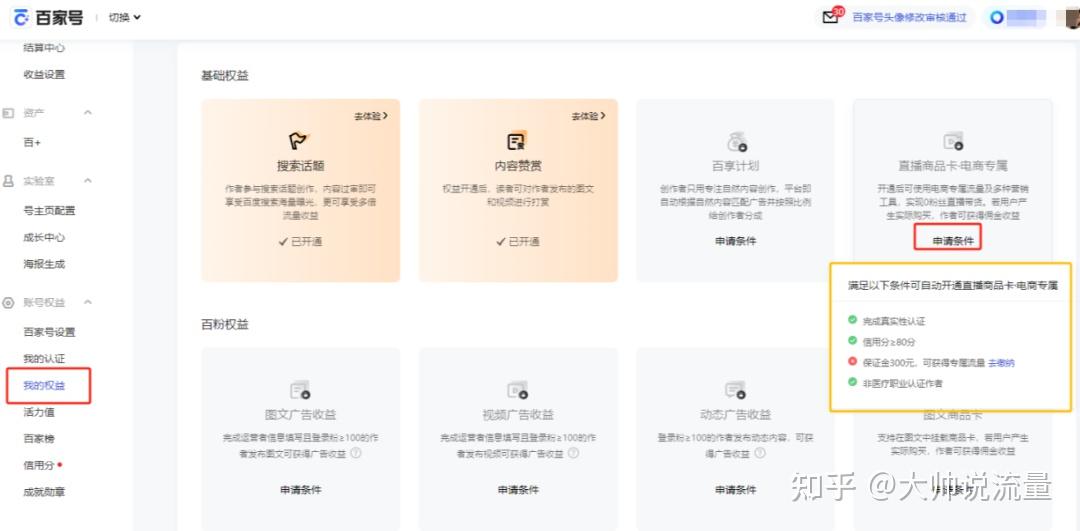The height and width of the screenshot is (531, 1080).
Task: Click the 视频广告收益 icon
Action: [x=518, y=391]
